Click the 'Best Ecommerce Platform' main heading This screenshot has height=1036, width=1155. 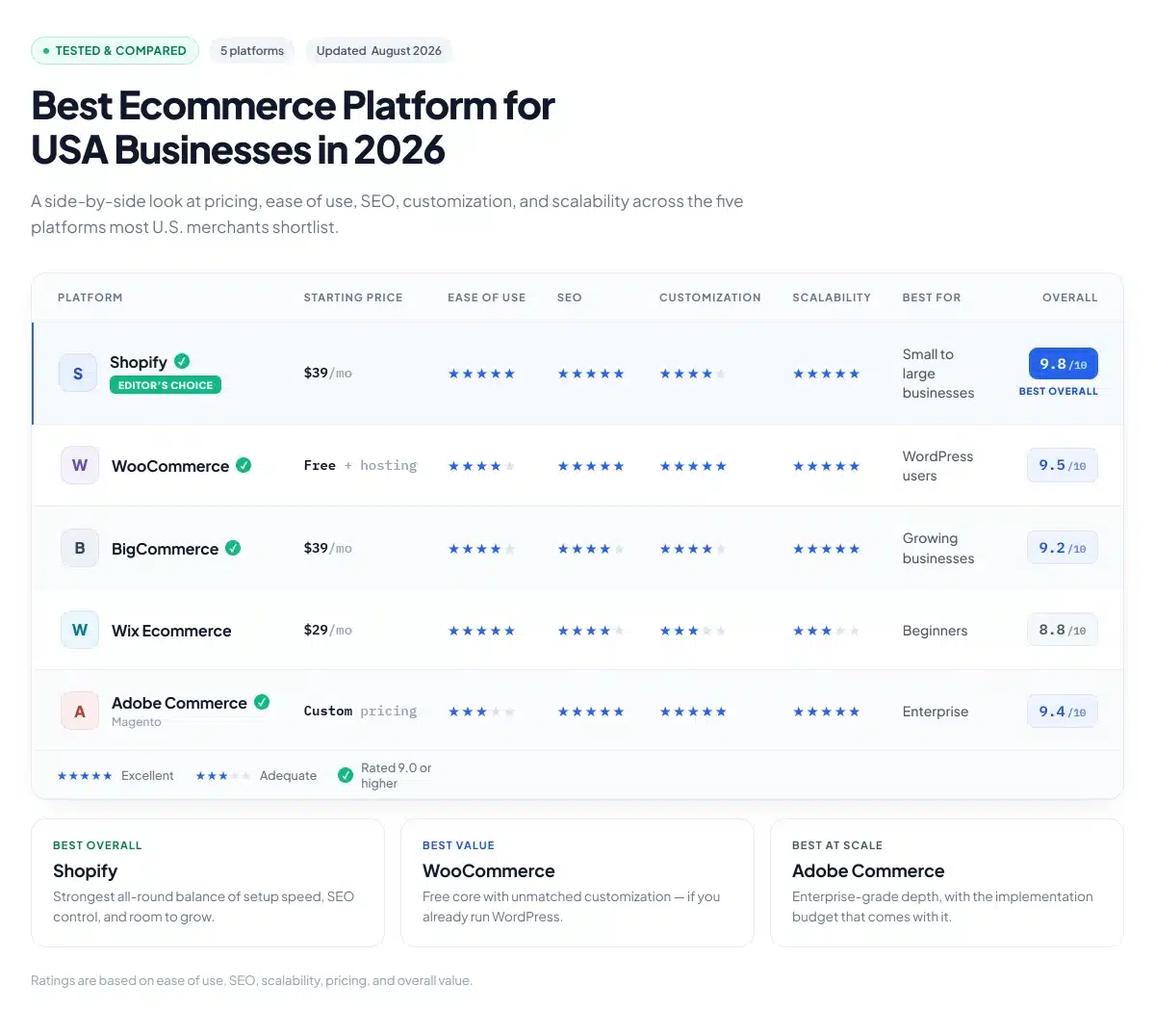pos(294,127)
